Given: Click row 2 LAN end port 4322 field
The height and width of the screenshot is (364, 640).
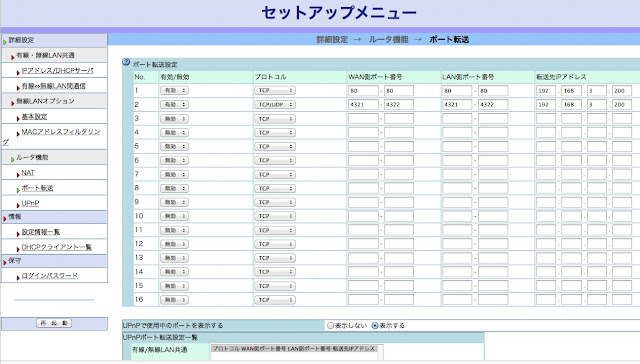Looking at the screenshot, I should click(x=493, y=104).
